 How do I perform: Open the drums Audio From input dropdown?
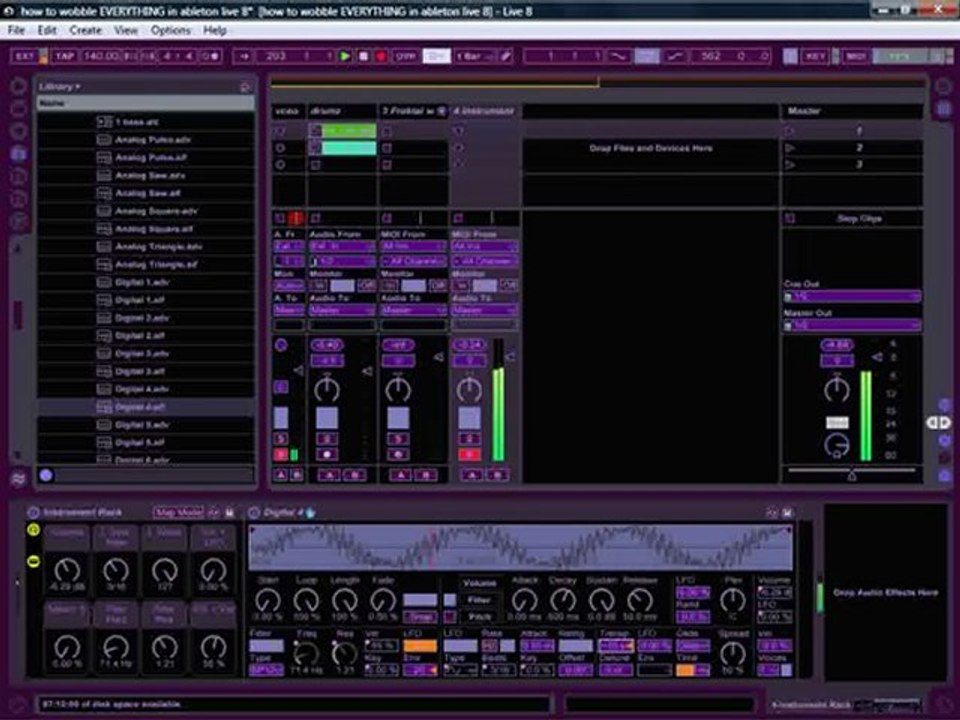click(342, 246)
